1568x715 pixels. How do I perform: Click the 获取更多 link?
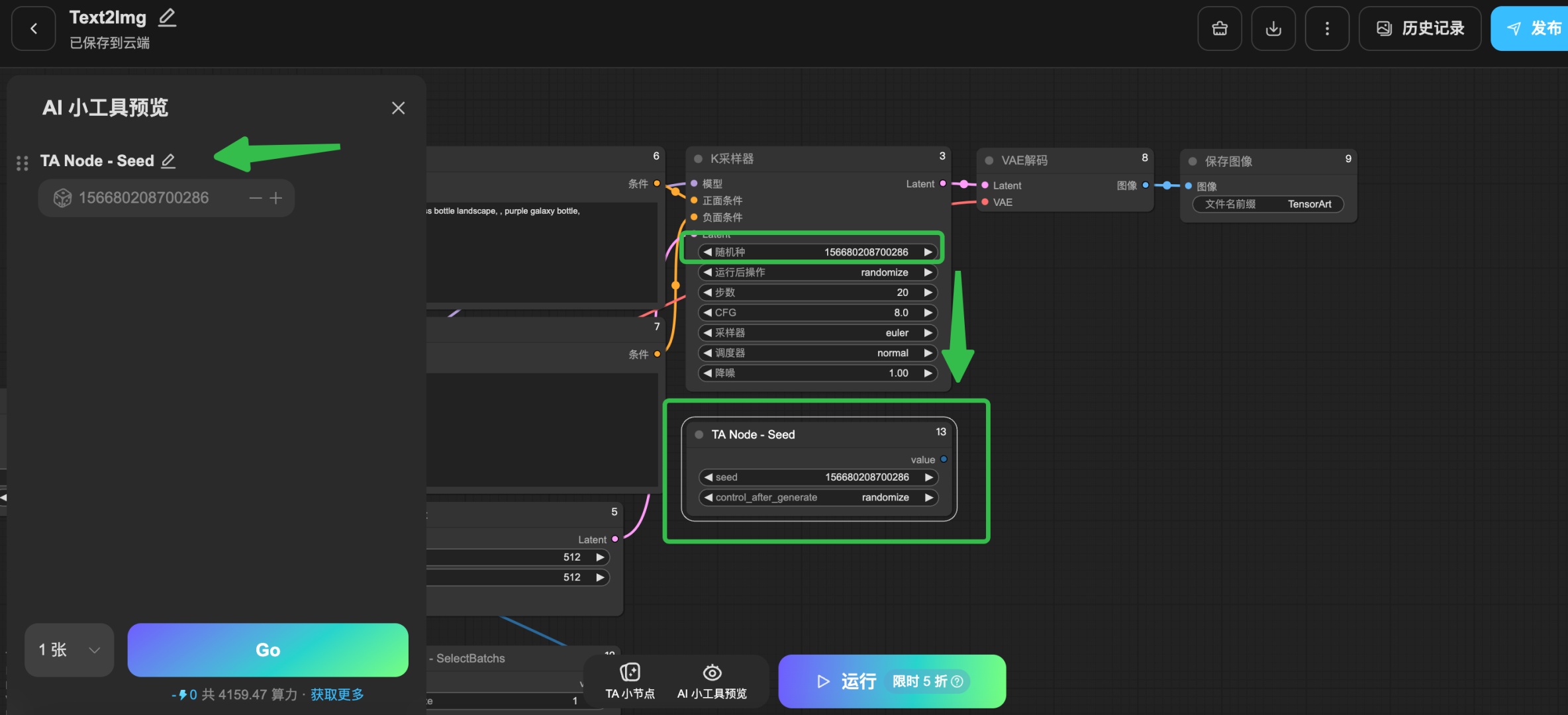(337, 694)
